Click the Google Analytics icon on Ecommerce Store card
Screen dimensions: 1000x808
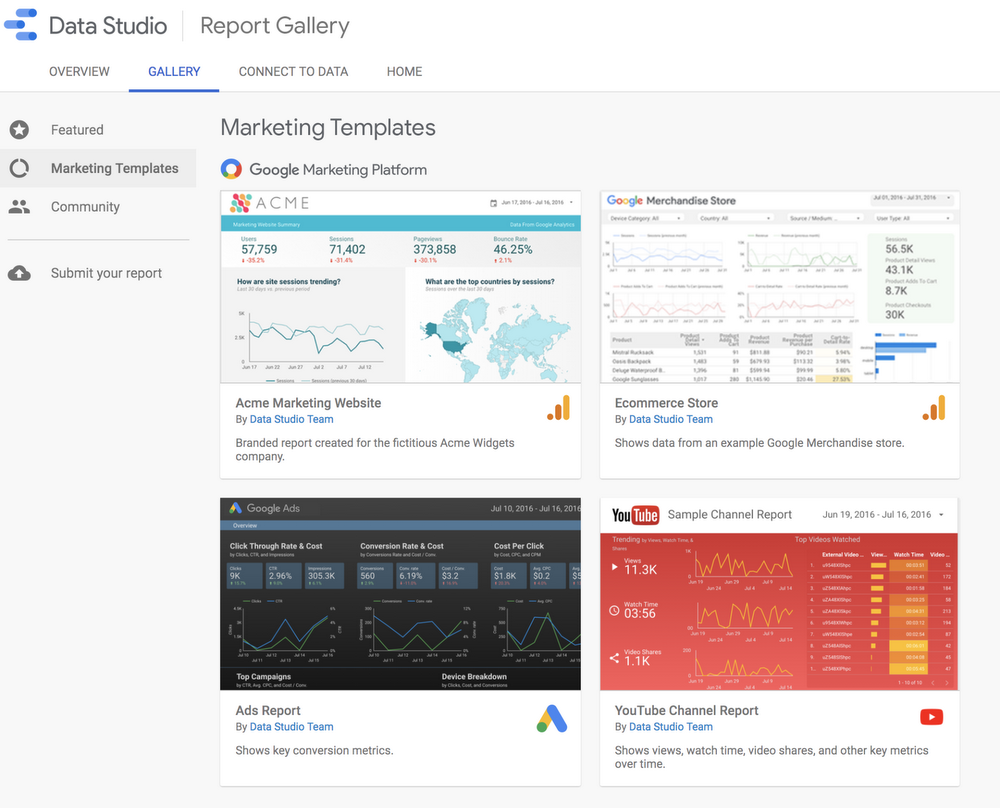[x=934, y=408]
